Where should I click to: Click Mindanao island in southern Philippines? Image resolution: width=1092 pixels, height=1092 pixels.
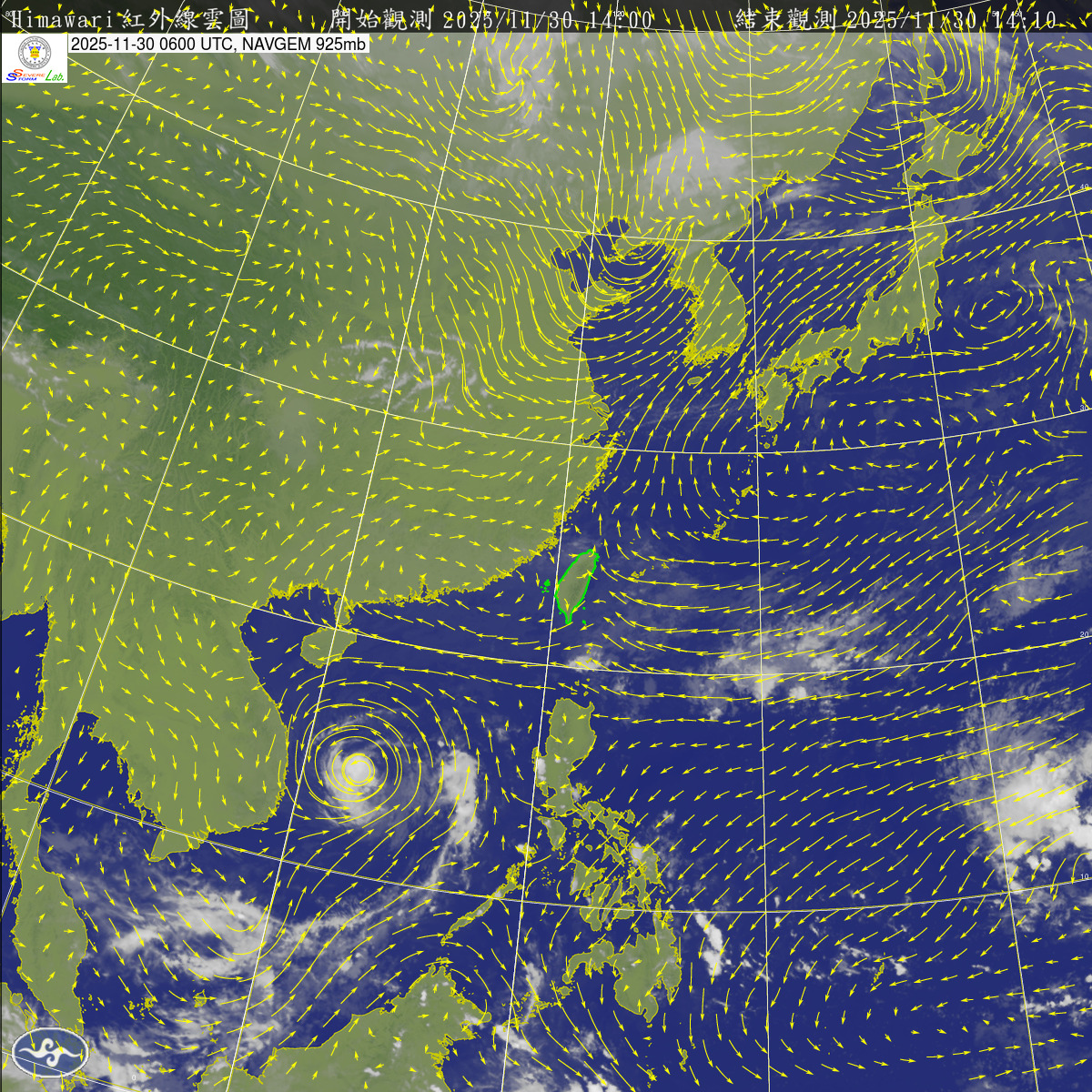pyautogui.click(x=637, y=974)
